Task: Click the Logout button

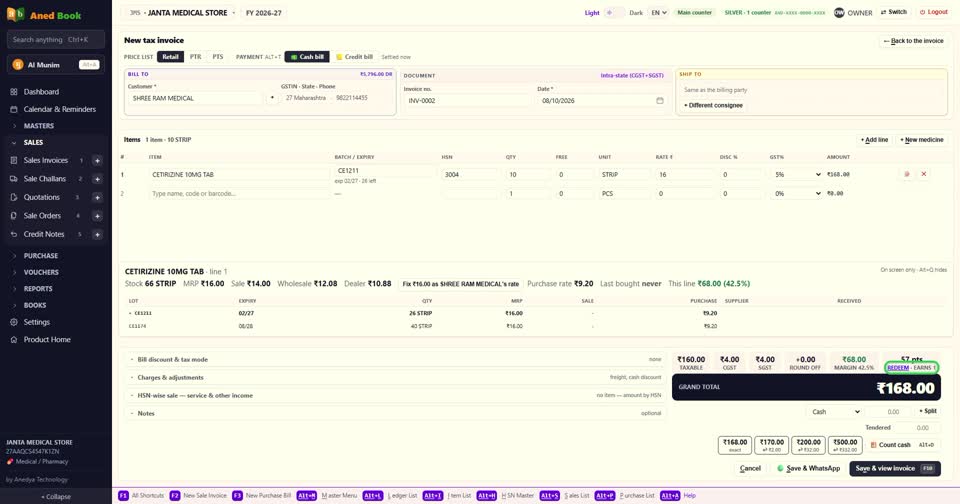Action: 933,12
